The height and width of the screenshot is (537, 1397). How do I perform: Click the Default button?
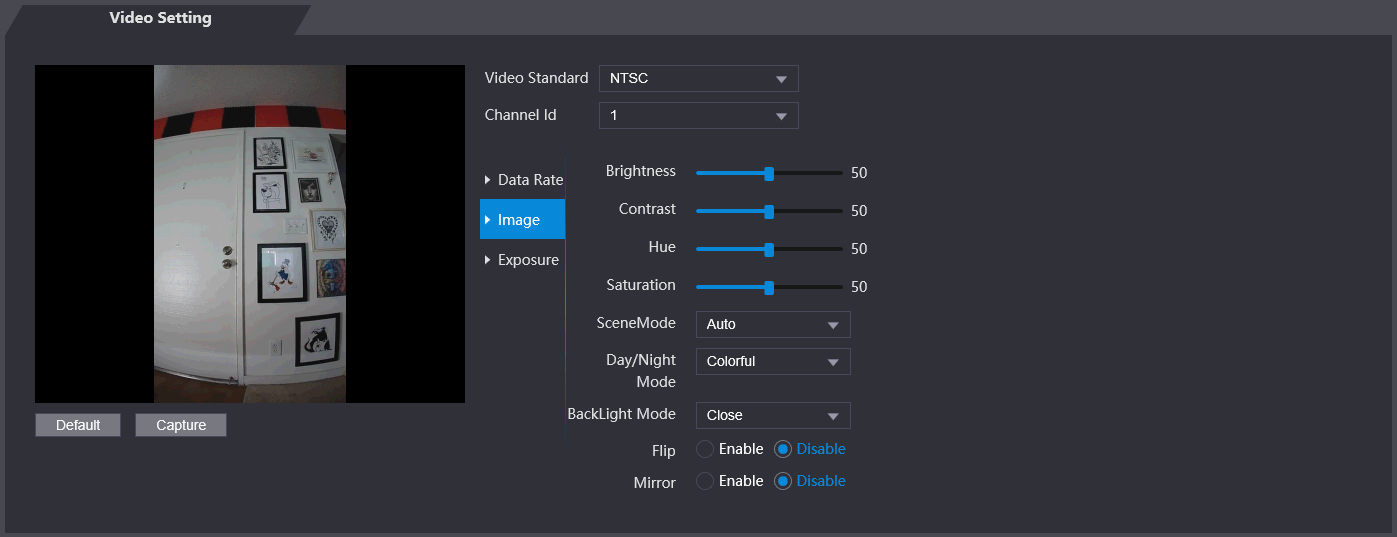78,426
